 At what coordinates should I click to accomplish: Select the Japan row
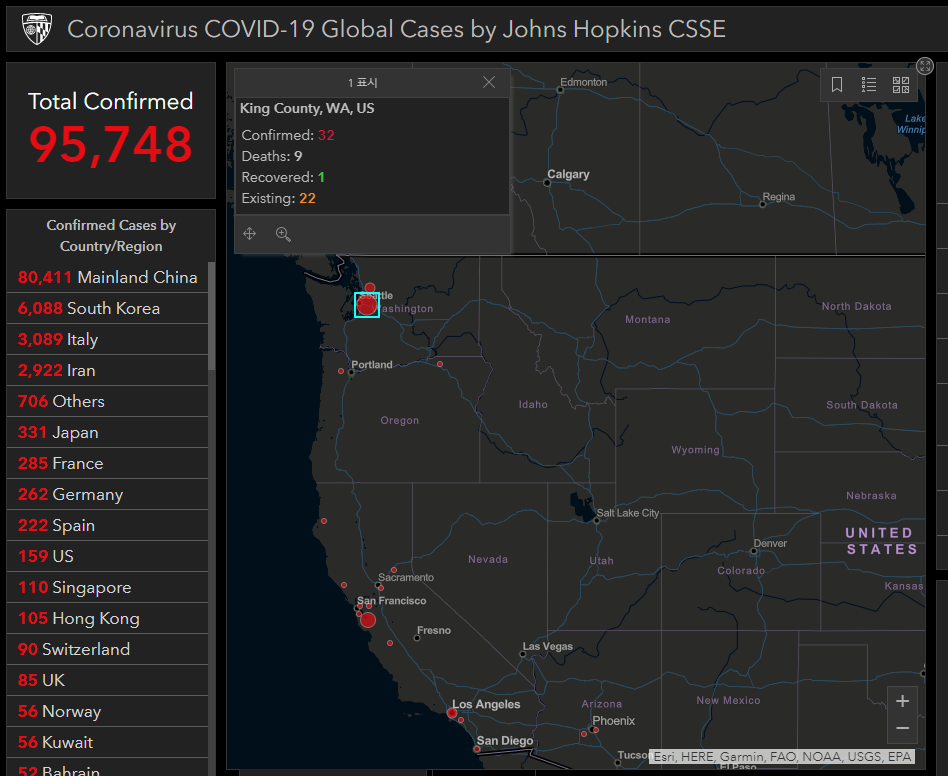[108, 432]
